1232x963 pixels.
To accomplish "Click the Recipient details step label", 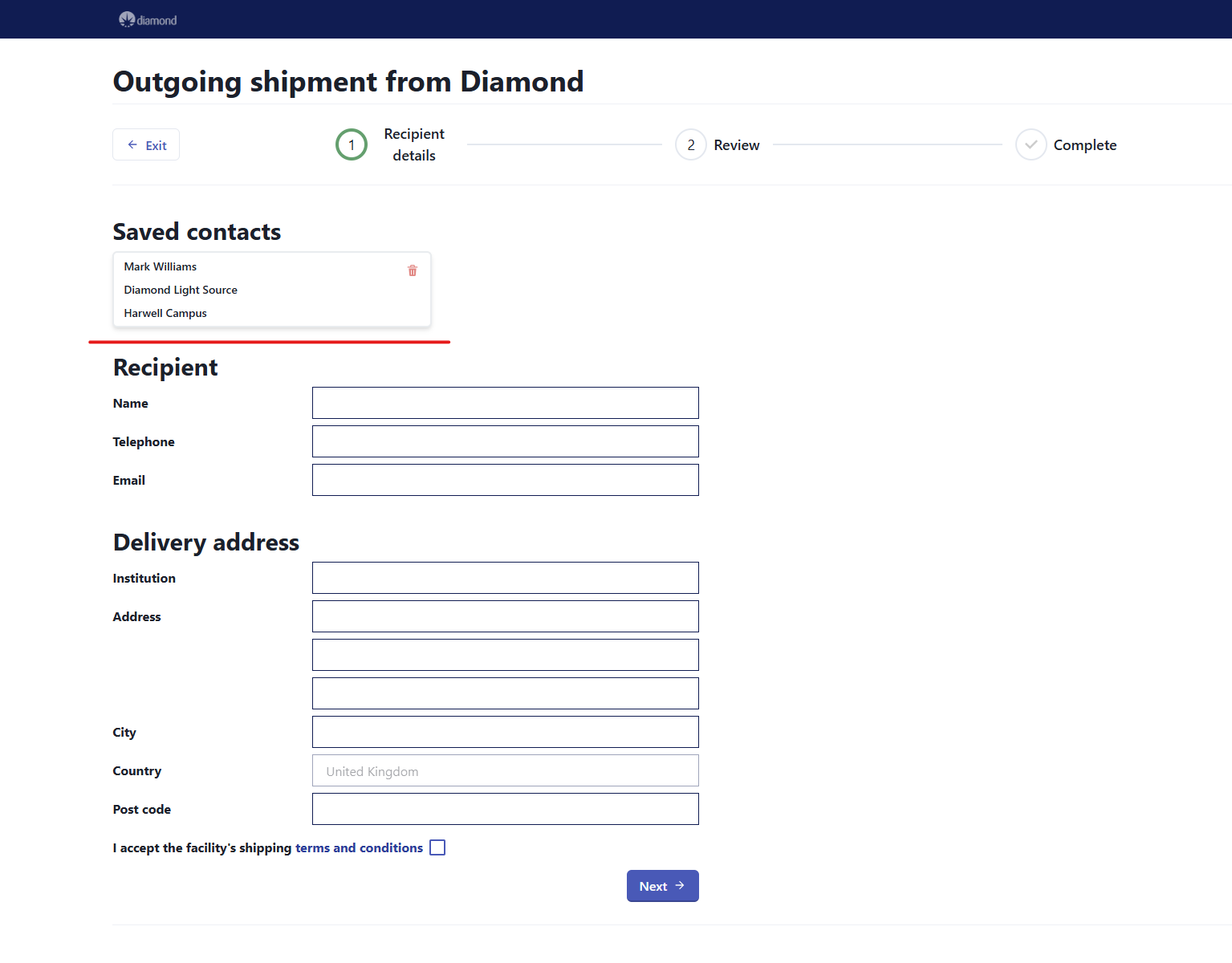I will click(x=414, y=144).
